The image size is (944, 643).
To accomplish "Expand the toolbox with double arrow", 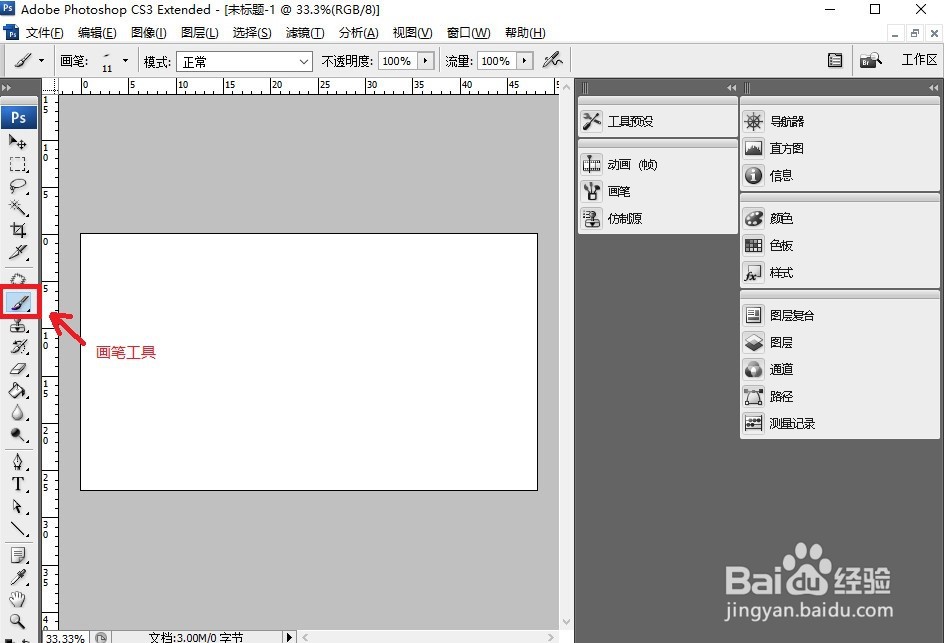I will tap(7, 88).
